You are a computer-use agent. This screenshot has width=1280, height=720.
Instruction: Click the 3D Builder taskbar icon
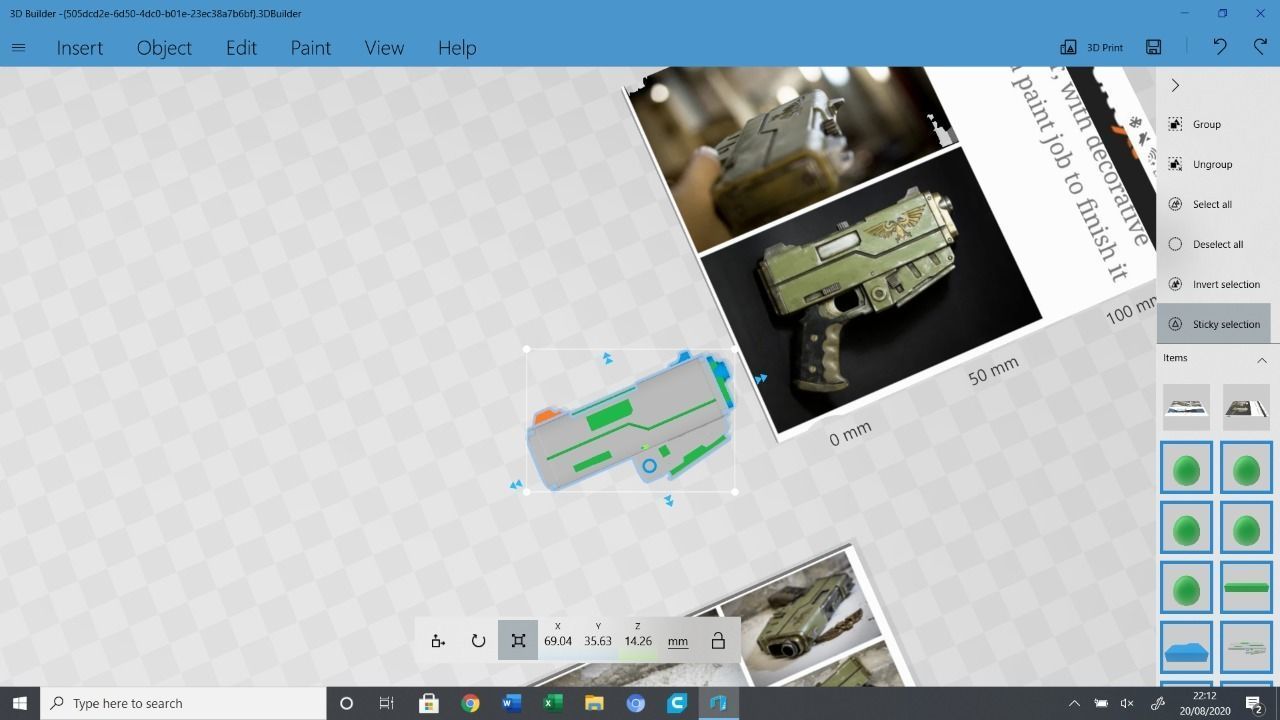[718, 703]
